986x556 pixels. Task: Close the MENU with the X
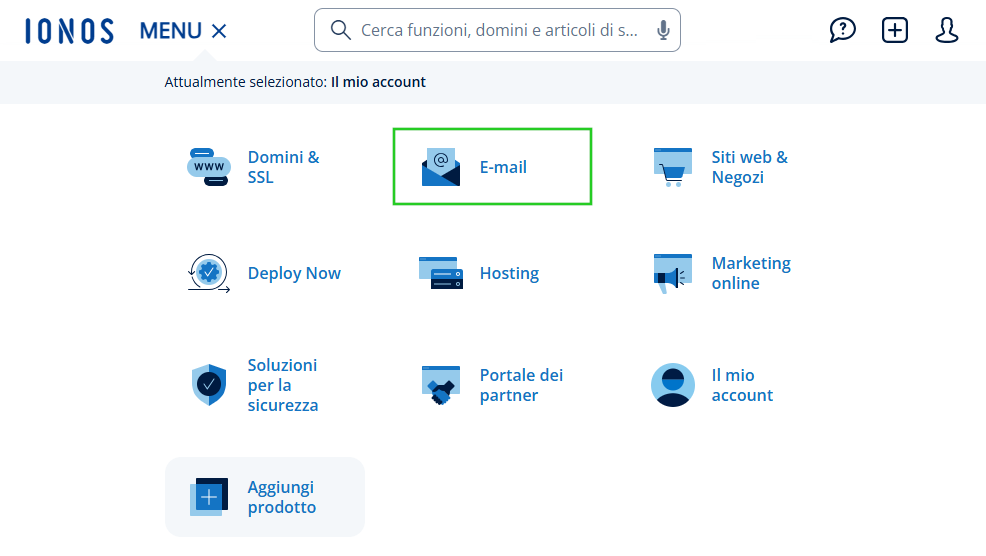coord(219,31)
